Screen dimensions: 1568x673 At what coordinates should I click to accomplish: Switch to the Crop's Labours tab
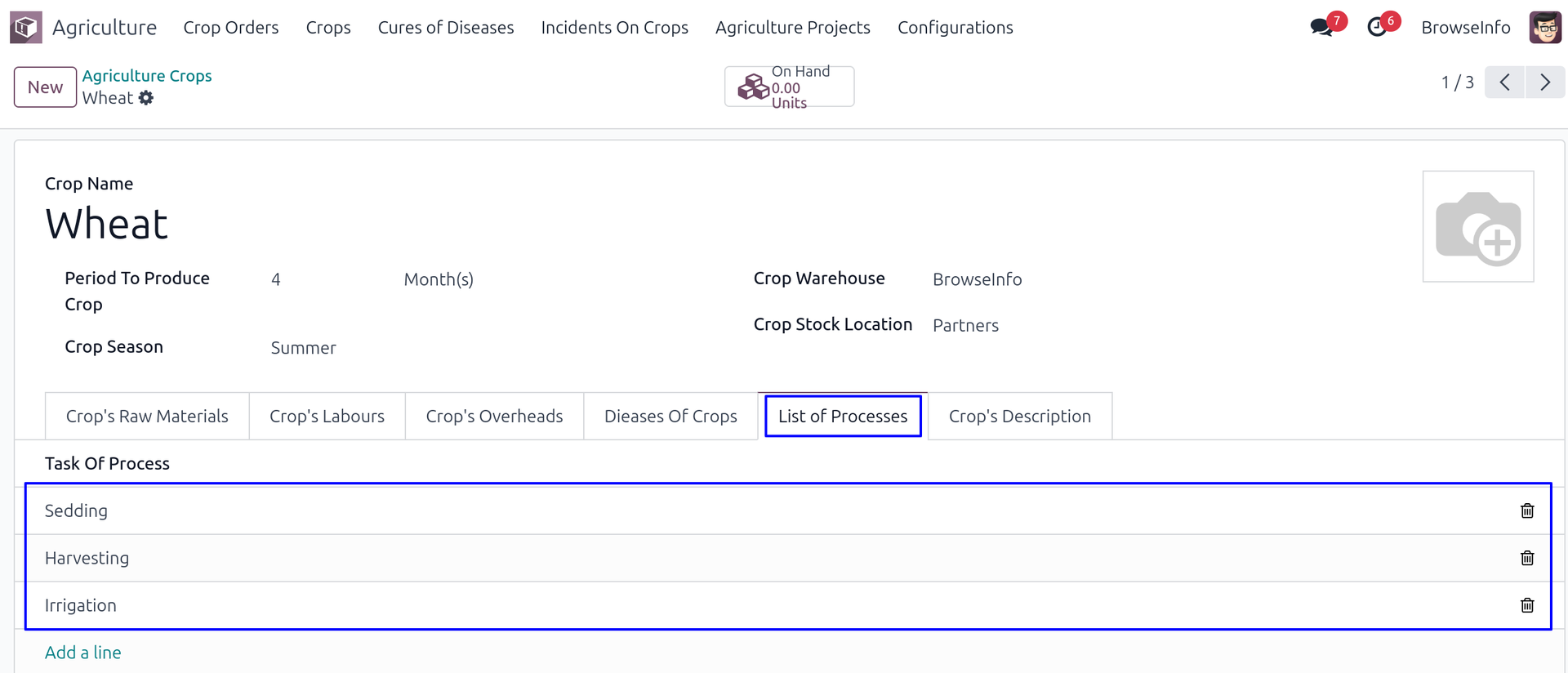[x=327, y=417]
